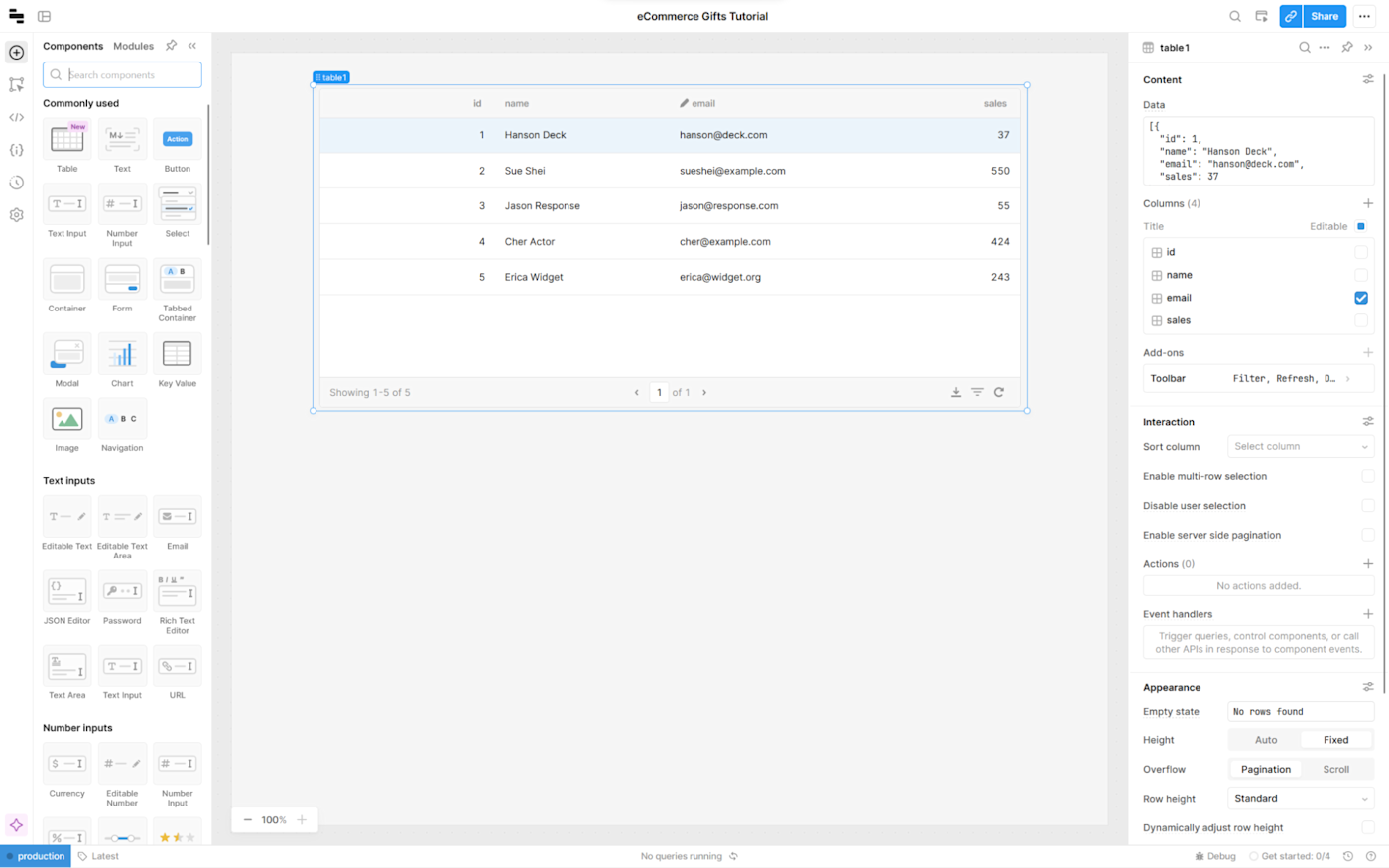Check Disable user selection
The image size is (1389, 868).
[1368, 506]
